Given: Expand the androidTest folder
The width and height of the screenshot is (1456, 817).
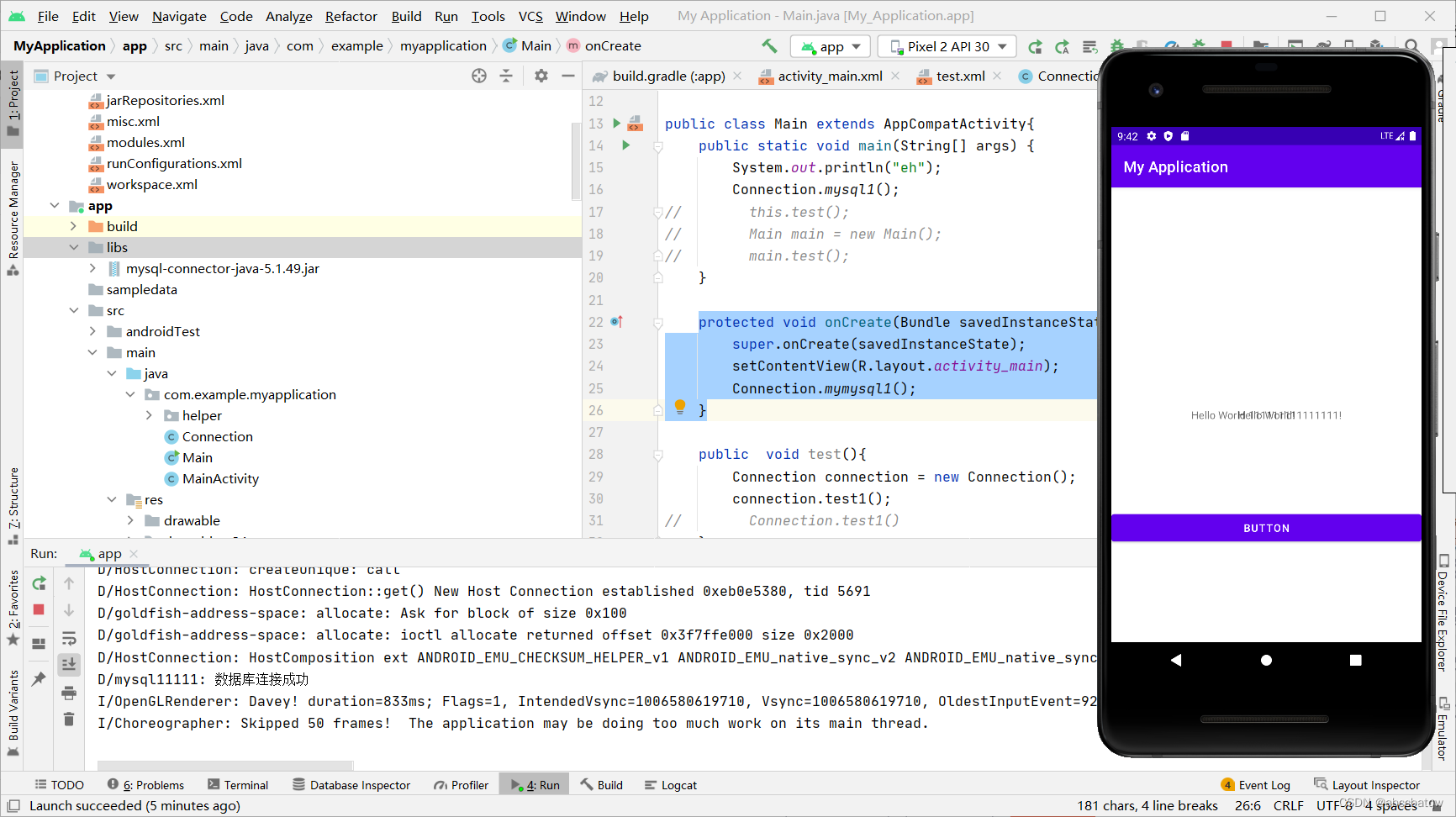Looking at the screenshot, I should coord(92,332).
